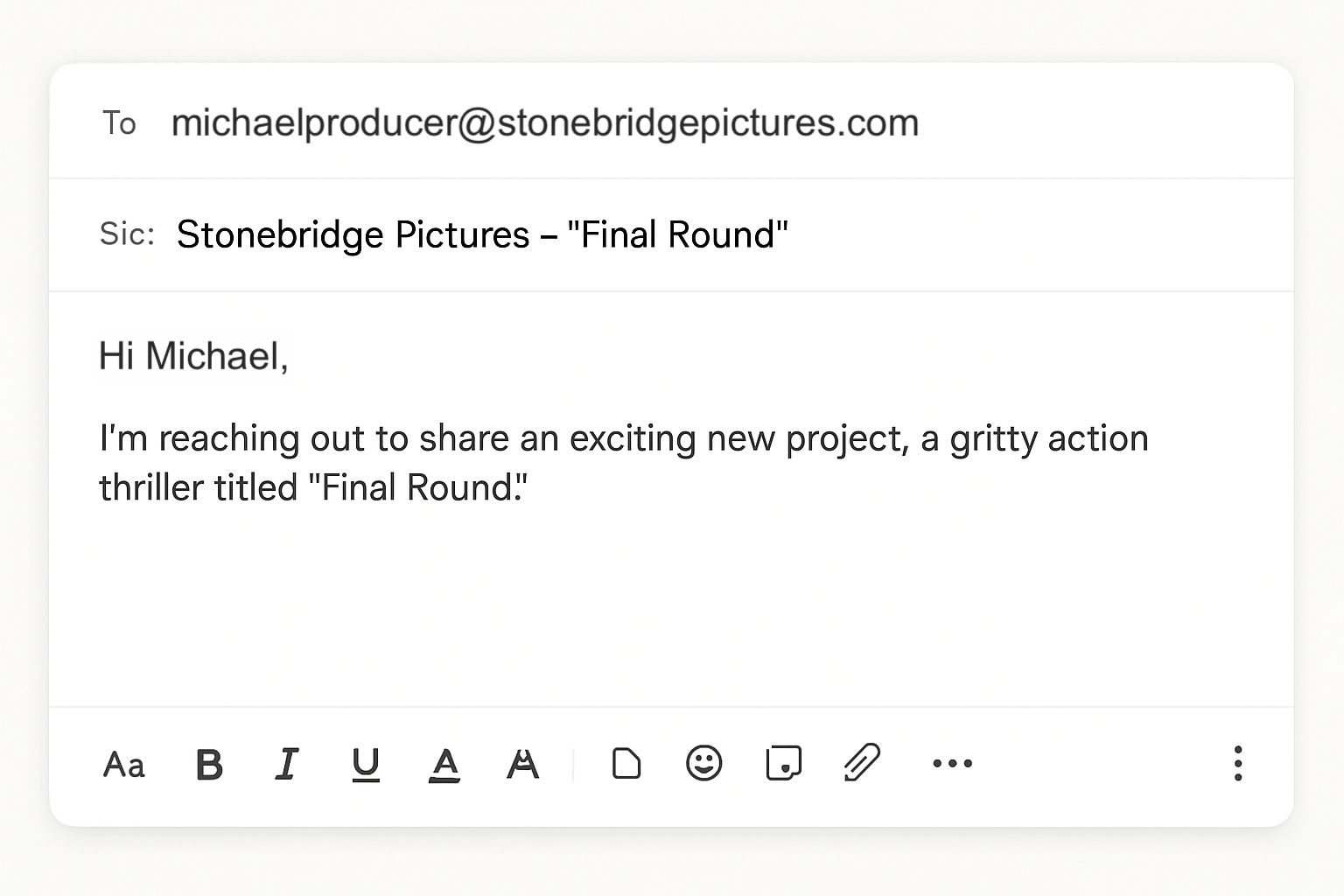Click the text highlight A icon

coord(523,764)
